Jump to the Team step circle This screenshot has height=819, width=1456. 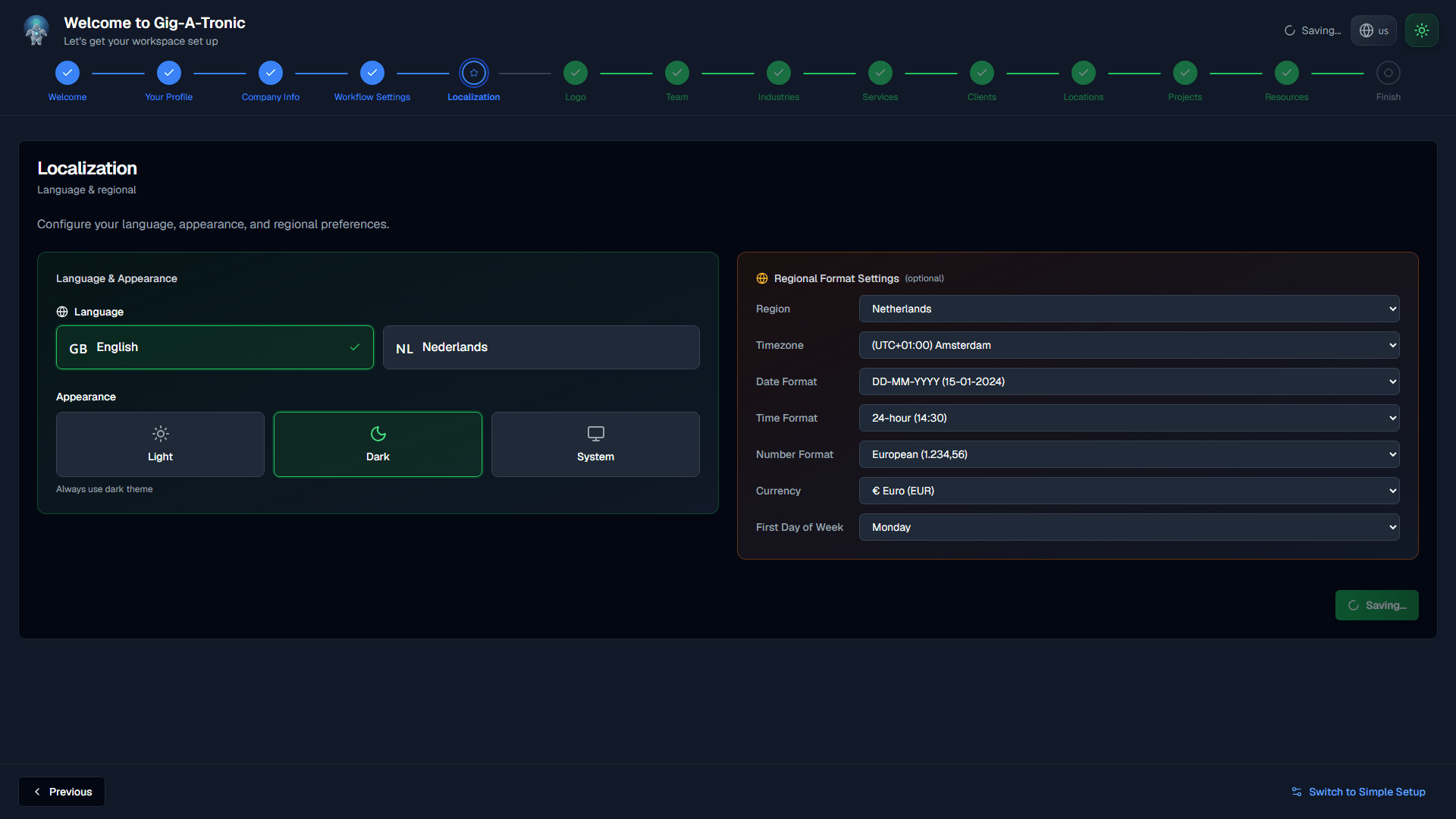pos(677,73)
